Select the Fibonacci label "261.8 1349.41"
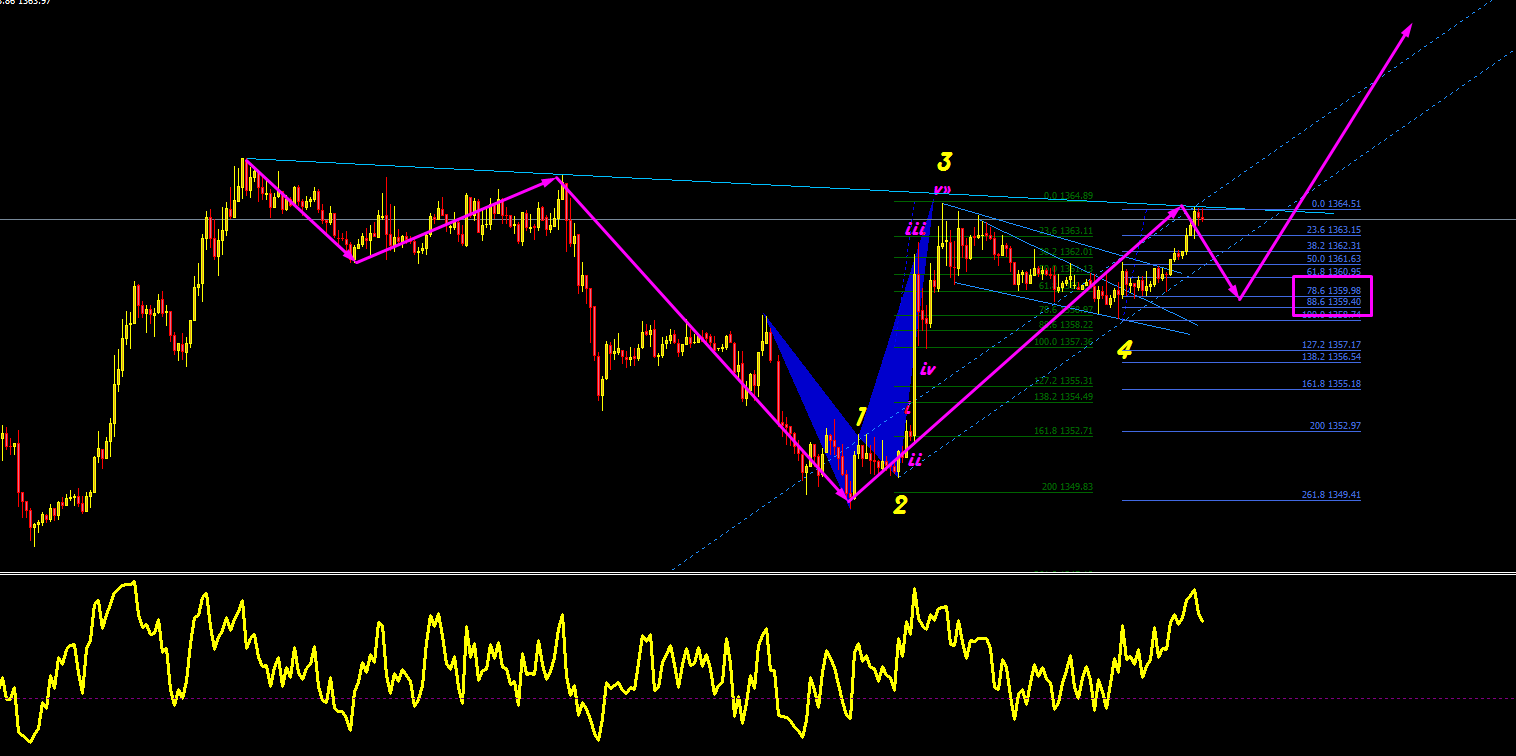The width and height of the screenshot is (1516, 756). click(1331, 495)
